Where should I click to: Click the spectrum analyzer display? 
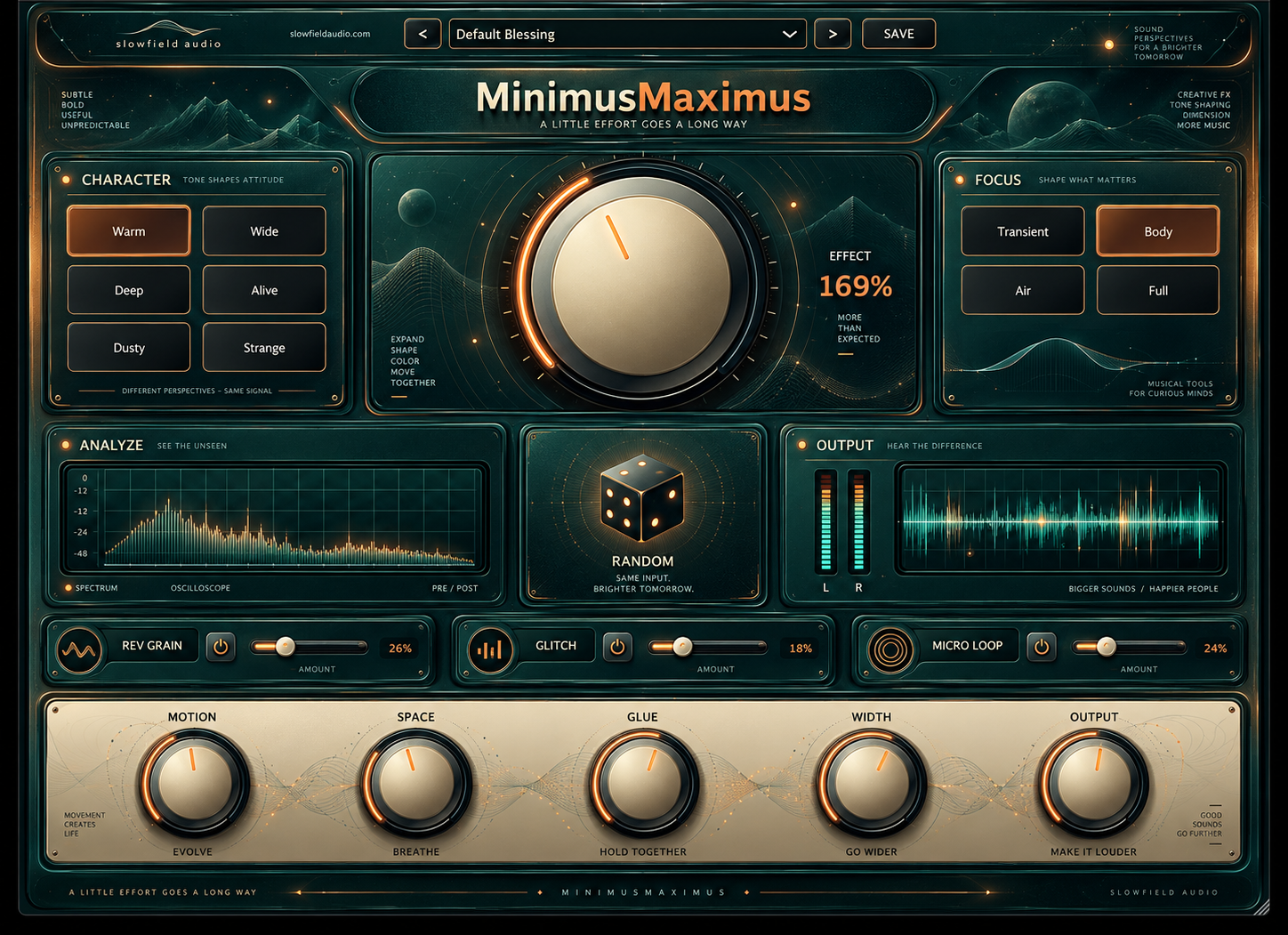tap(274, 519)
